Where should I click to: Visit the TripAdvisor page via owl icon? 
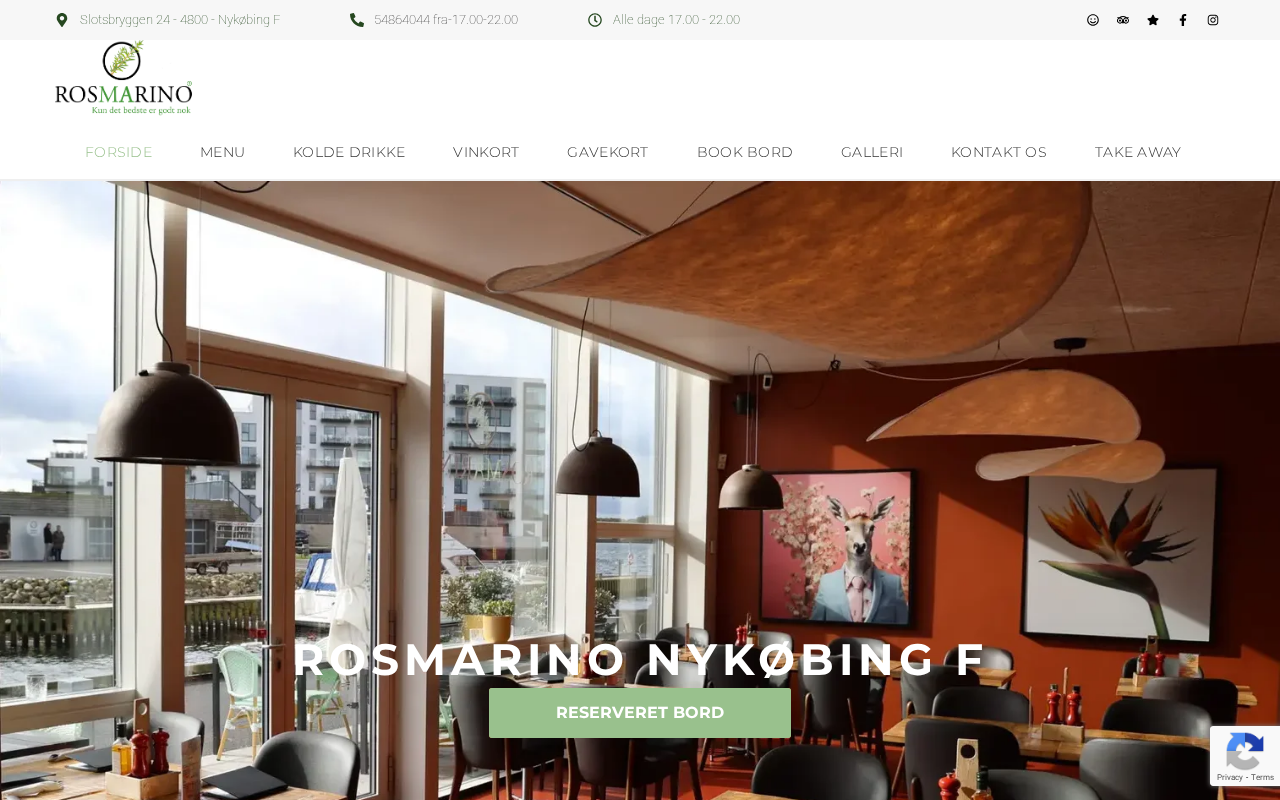tap(1123, 20)
